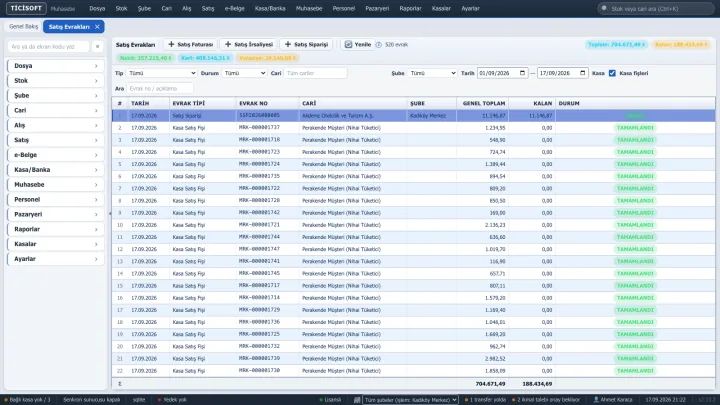Click the plus icon on Satış Faturası
The image size is (720, 405).
click(171, 45)
